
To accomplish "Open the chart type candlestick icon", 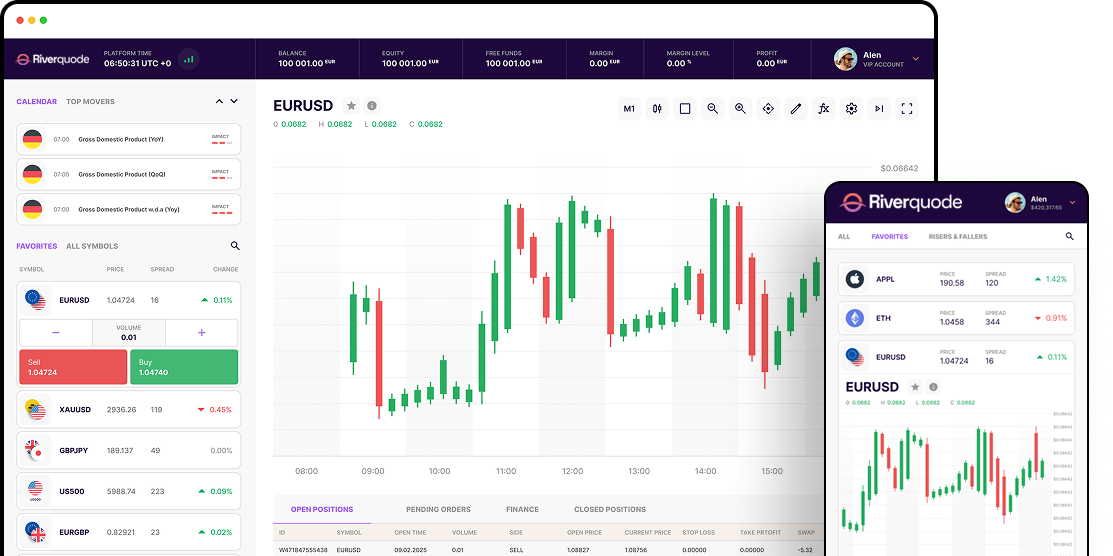I will [x=657, y=109].
